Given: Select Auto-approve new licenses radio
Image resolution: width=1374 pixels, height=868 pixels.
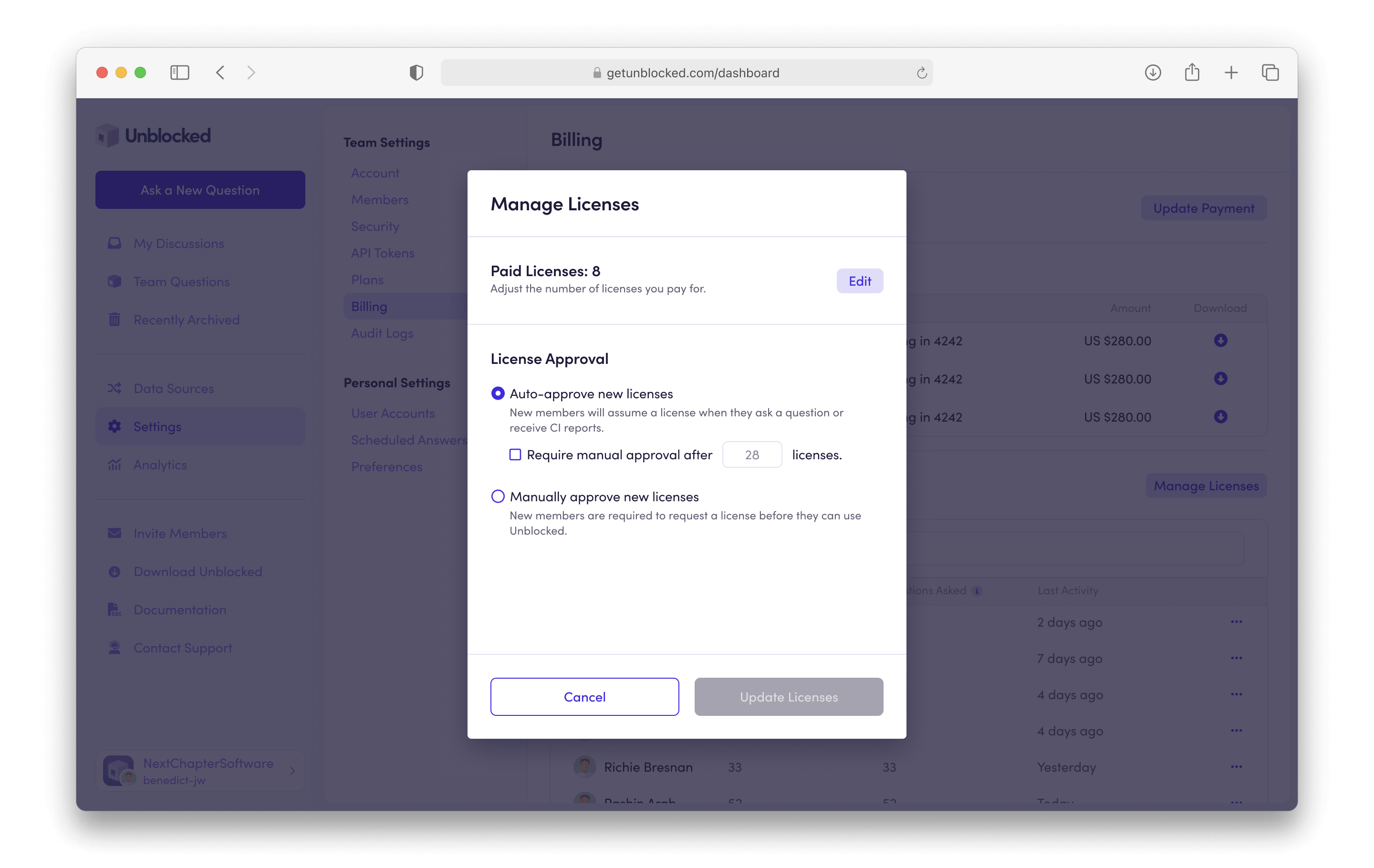Looking at the screenshot, I should tap(498, 393).
